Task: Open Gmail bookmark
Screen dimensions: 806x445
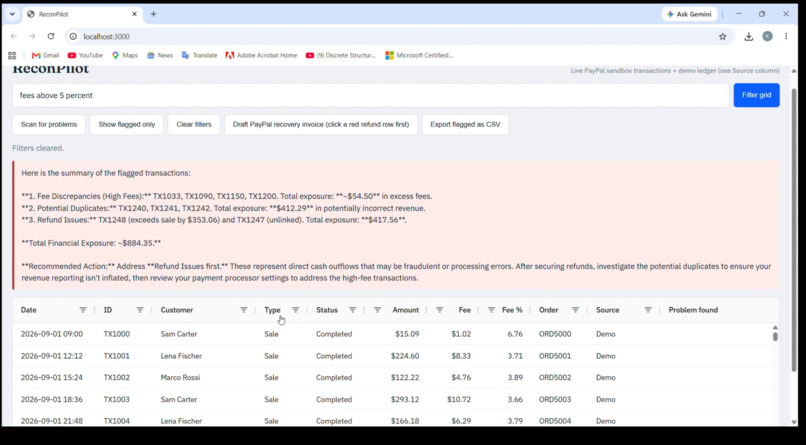Action: tap(45, 55)
